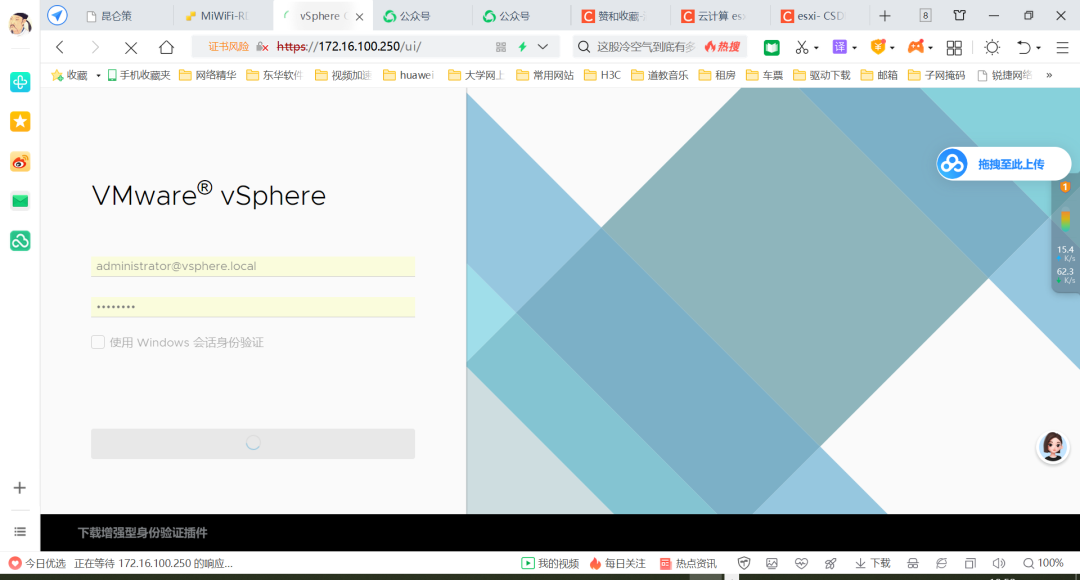Viewport: 1080px width, 580px height.
Task: Click the 下载增强型身份验证插件 link
Action: [143, 532]
